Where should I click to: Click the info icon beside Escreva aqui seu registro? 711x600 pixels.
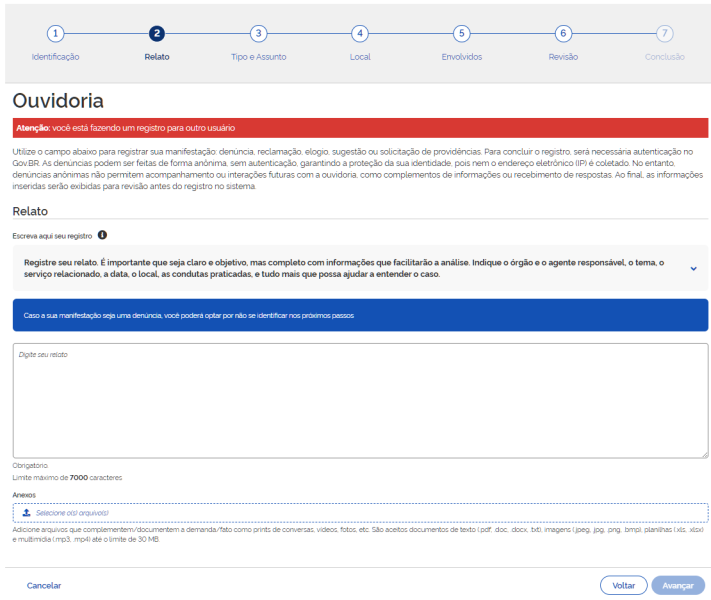(x=102, y=235)
